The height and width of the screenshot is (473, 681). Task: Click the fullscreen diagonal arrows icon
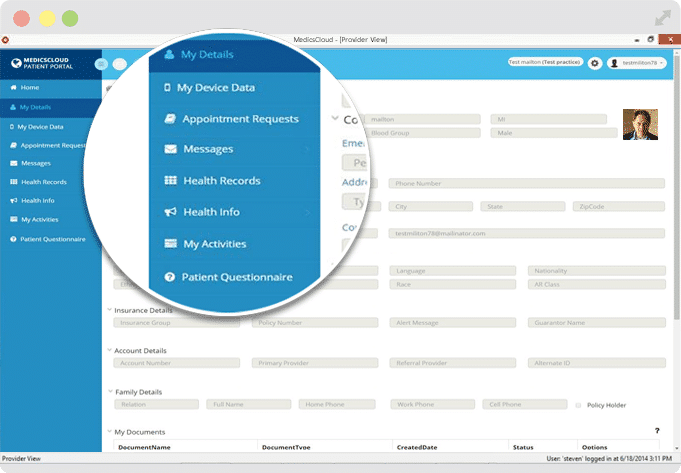coord(663,18)
